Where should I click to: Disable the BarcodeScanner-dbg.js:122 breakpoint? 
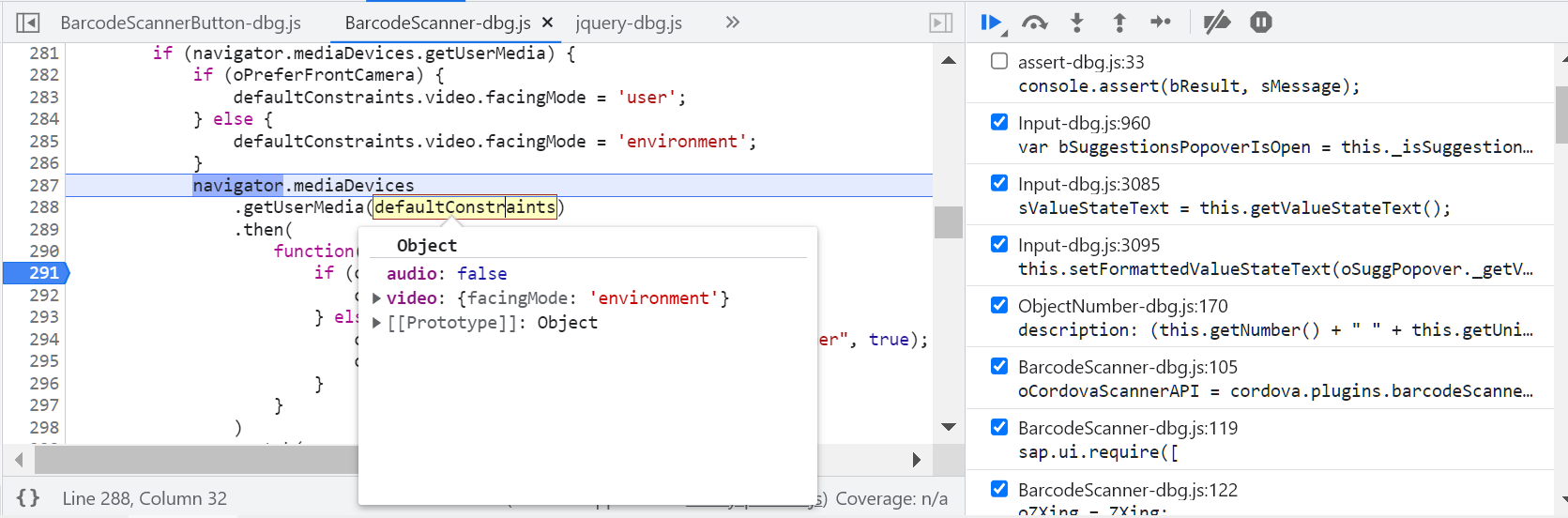coord(999,489)
